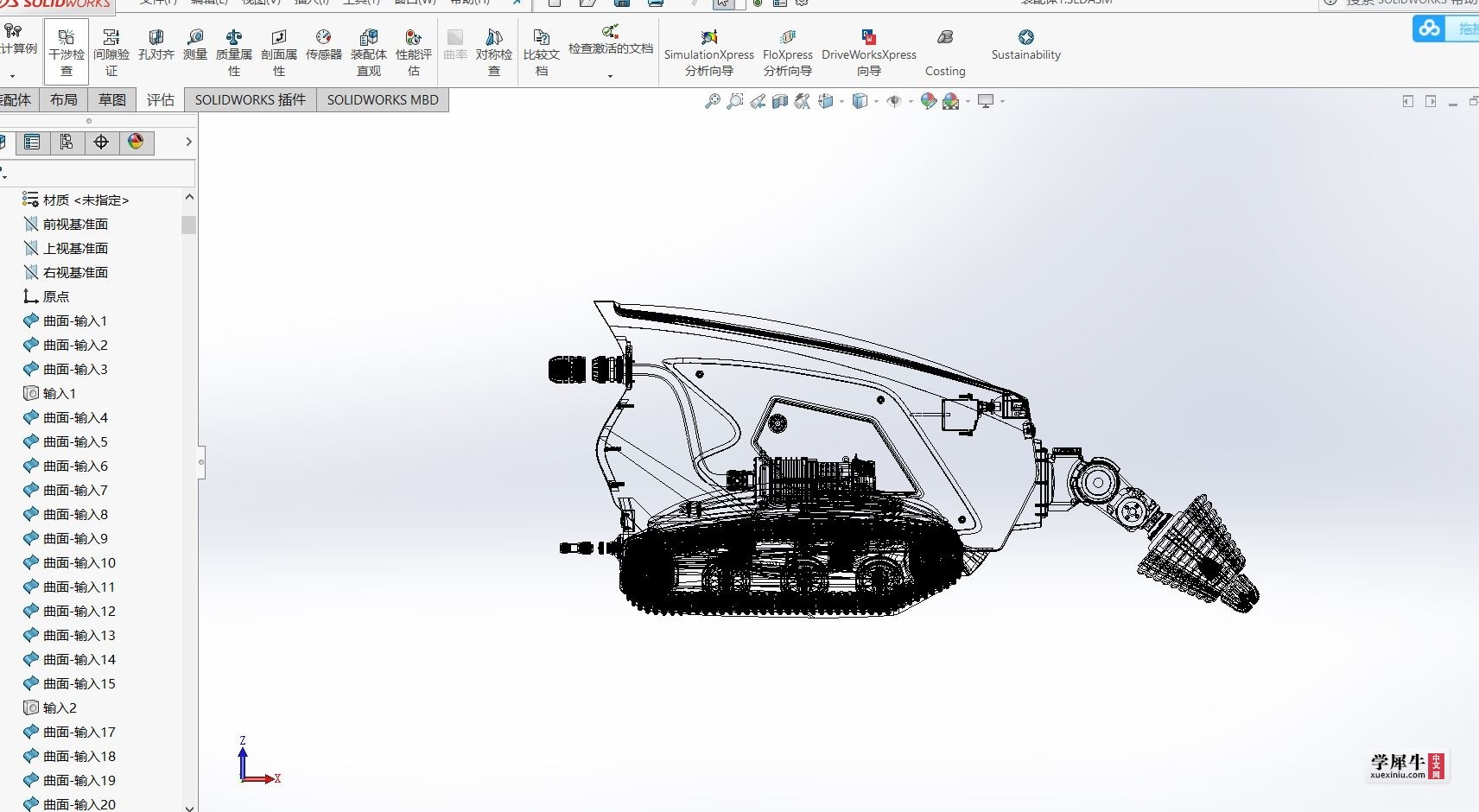Screen dimensions: 1479x812
Task: Toggle Section View in view toolbar
Action: [780, 101]
